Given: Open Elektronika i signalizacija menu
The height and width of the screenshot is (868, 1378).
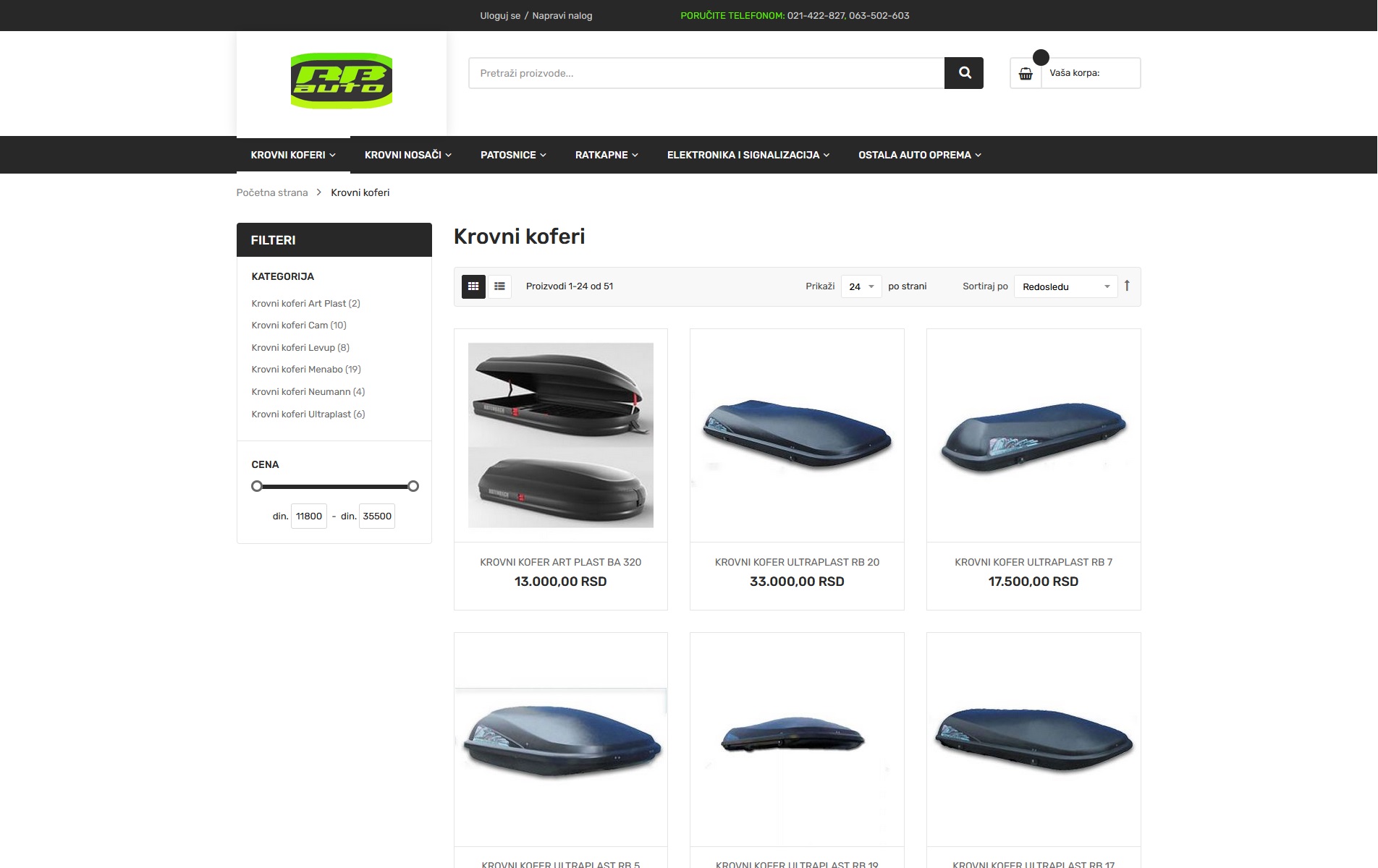Looking at the screenshot, I should click(x=748, y=155).
